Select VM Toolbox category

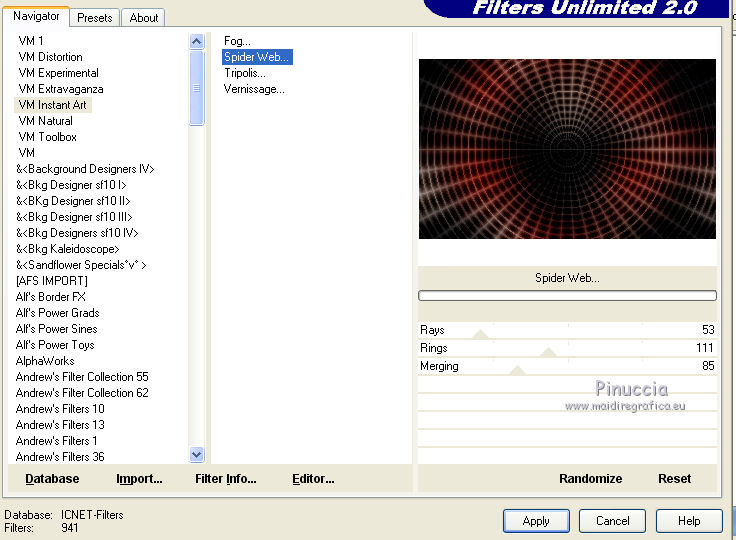coord(47,137)
